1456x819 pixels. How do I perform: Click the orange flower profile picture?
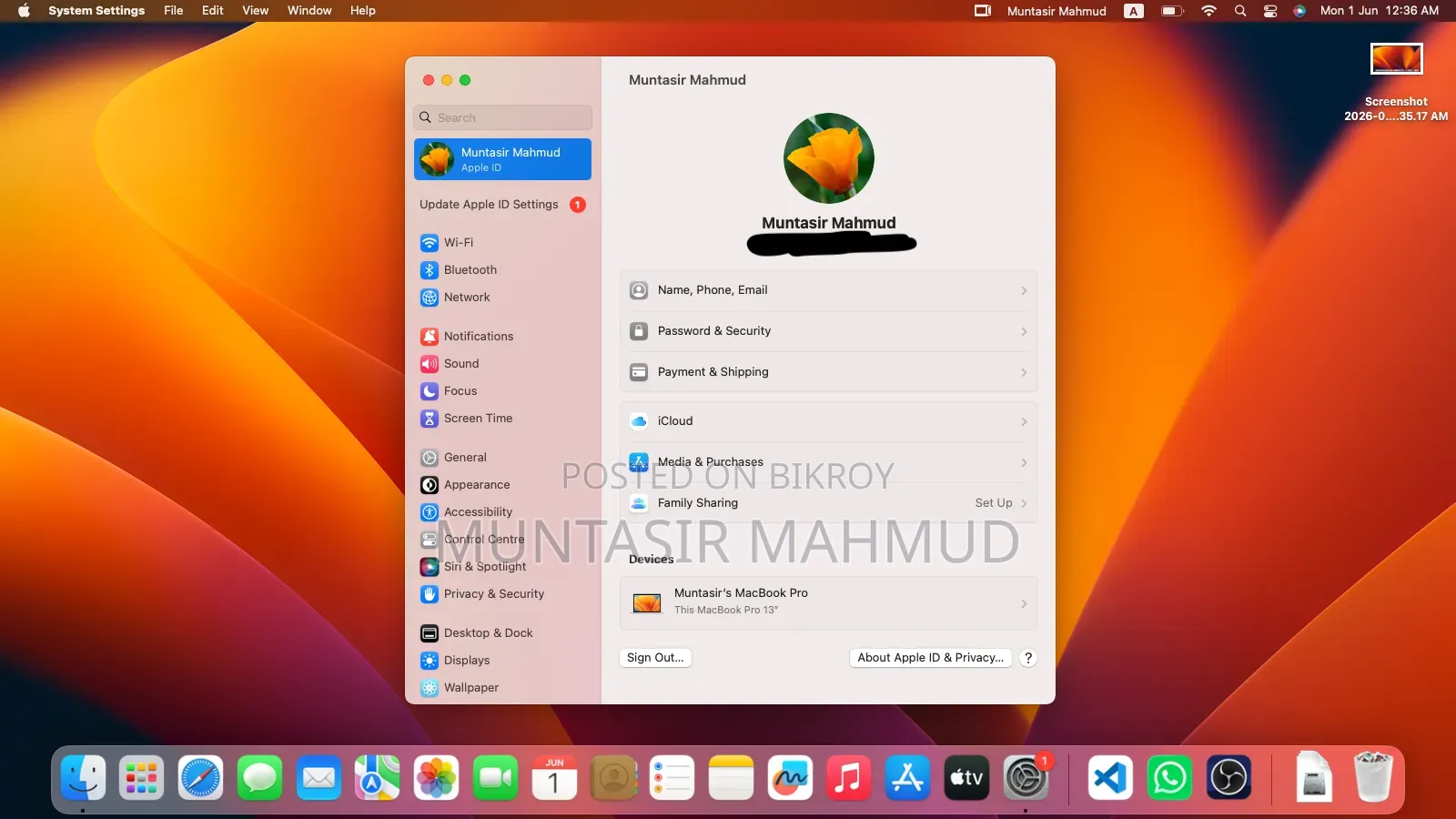(829, 158)
